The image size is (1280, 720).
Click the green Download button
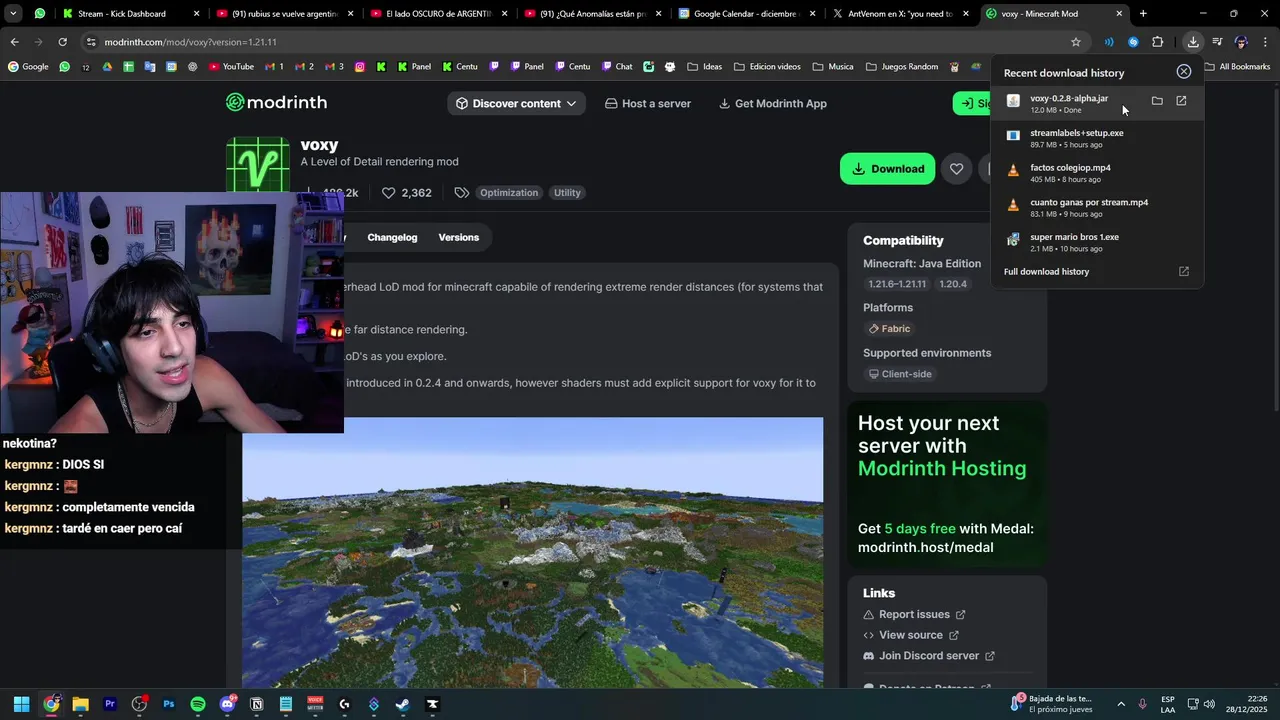pos(887,169)
